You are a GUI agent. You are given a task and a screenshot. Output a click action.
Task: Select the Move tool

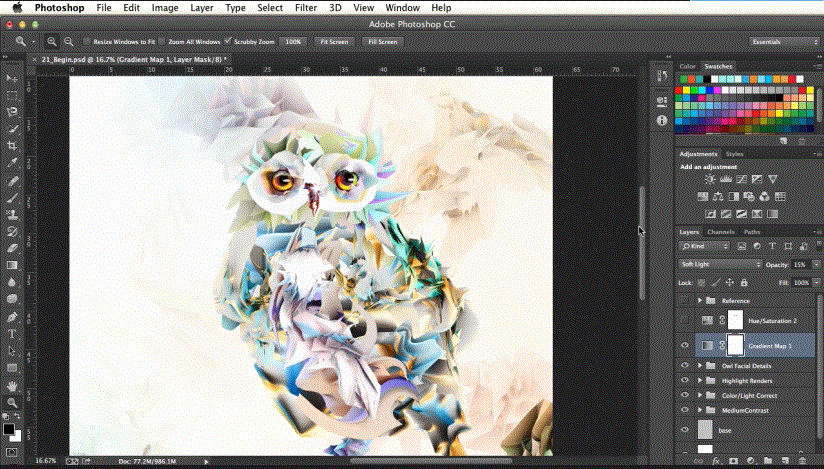(x=12, y=78)
